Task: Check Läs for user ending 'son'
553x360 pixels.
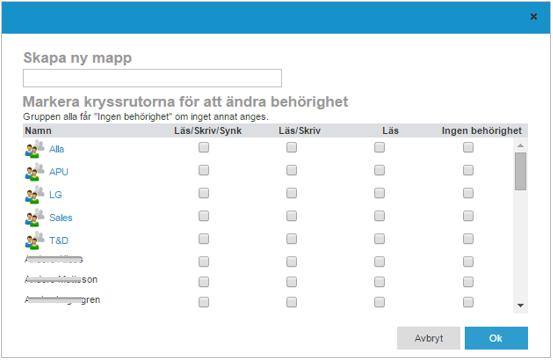Action: [x=379, y=282]
